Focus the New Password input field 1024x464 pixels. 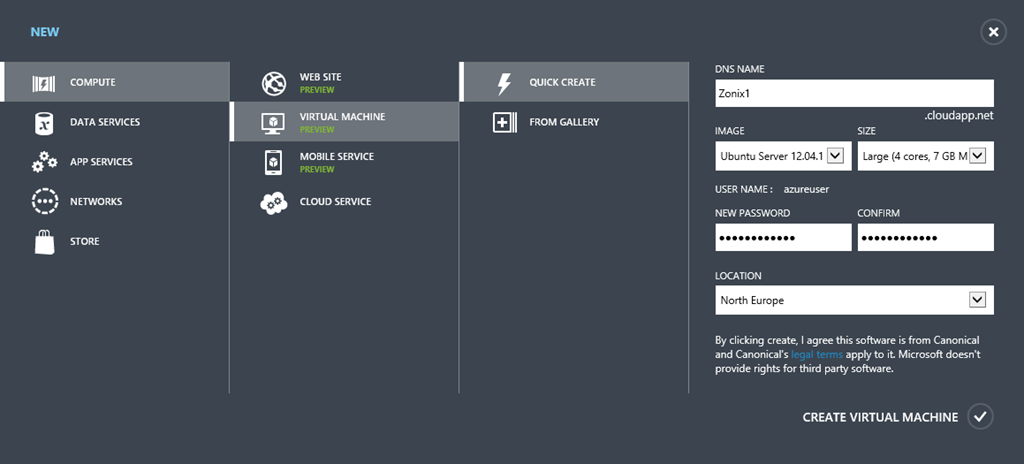click(x=782, y=238)
